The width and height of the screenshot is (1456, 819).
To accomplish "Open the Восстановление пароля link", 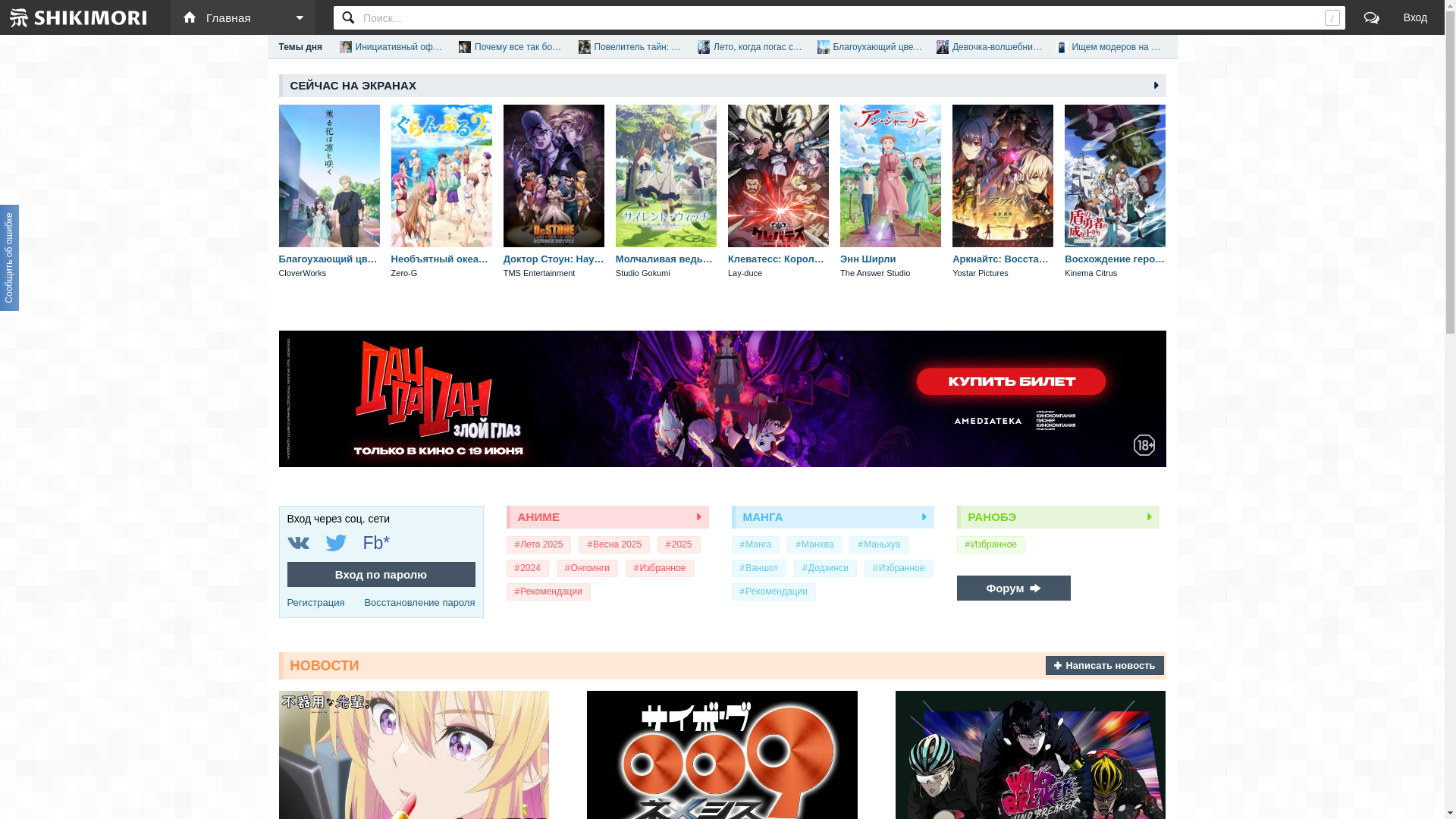I will (x=419, y=603).
